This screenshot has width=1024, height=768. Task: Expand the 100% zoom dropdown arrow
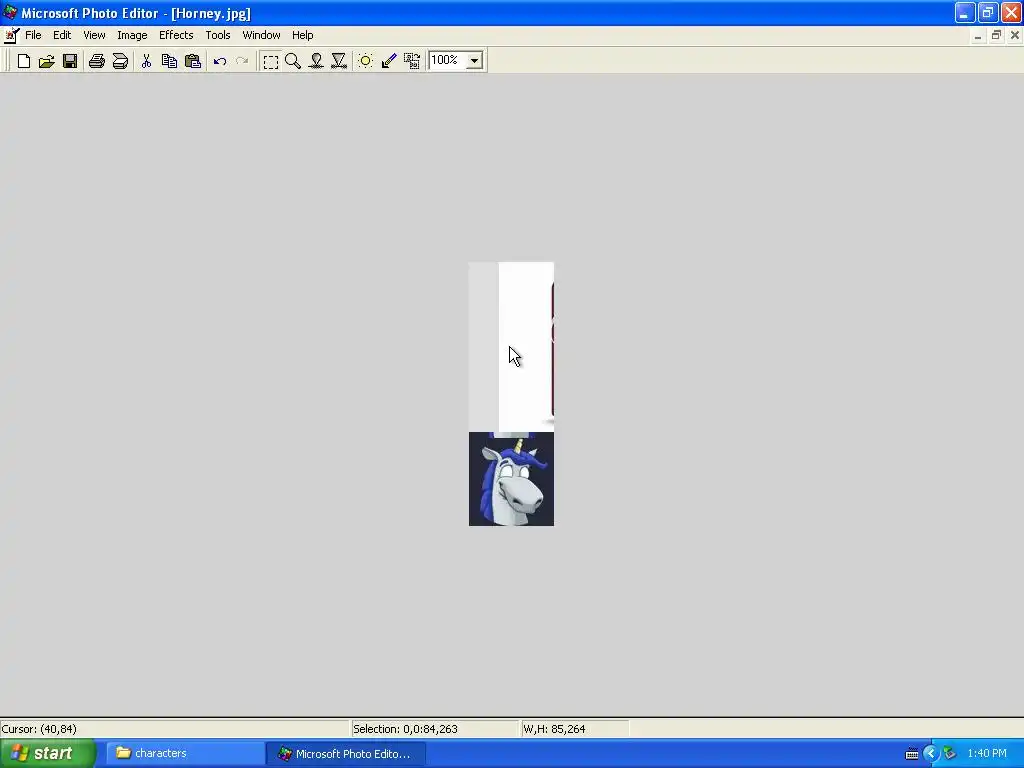475,61
